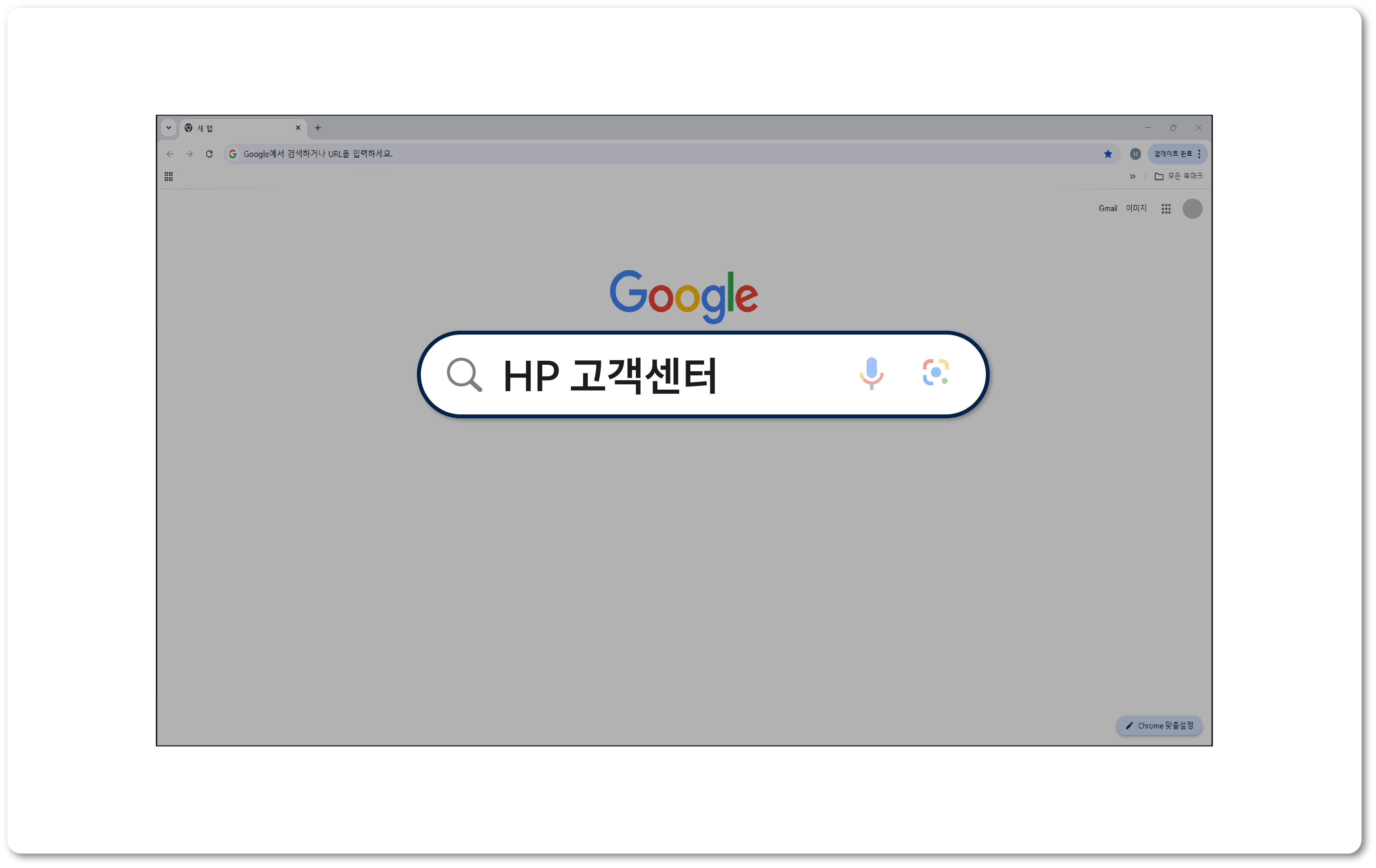Image resolution: width=1376 pixels, height=868 pixels.
Task: Expand the tab search dropdown arrow
Action: pyautogui.click(x=168, y=128)
